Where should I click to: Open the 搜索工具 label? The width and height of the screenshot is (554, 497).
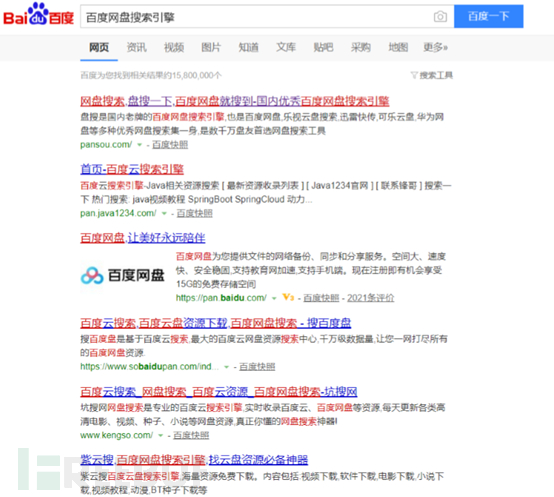[436, 75]
